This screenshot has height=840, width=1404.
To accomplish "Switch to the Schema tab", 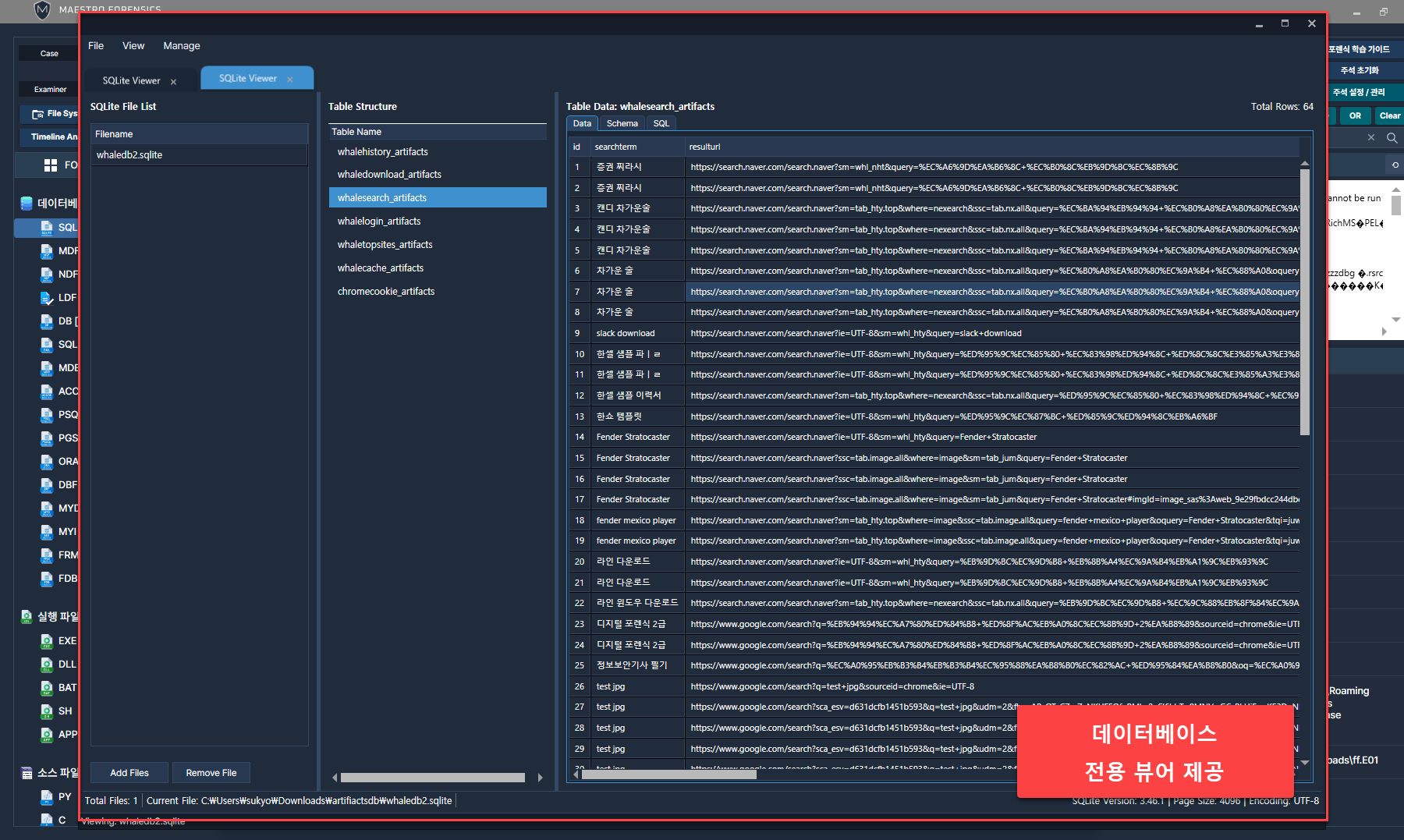I will [622, 123].
